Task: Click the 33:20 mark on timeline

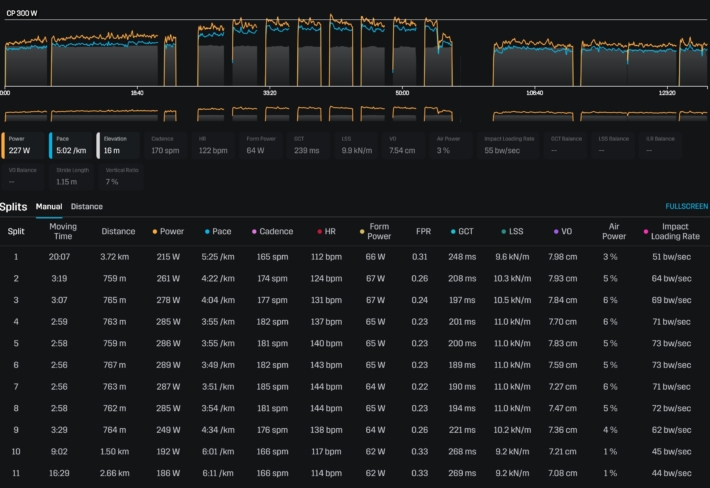Action: pos(270,92)
